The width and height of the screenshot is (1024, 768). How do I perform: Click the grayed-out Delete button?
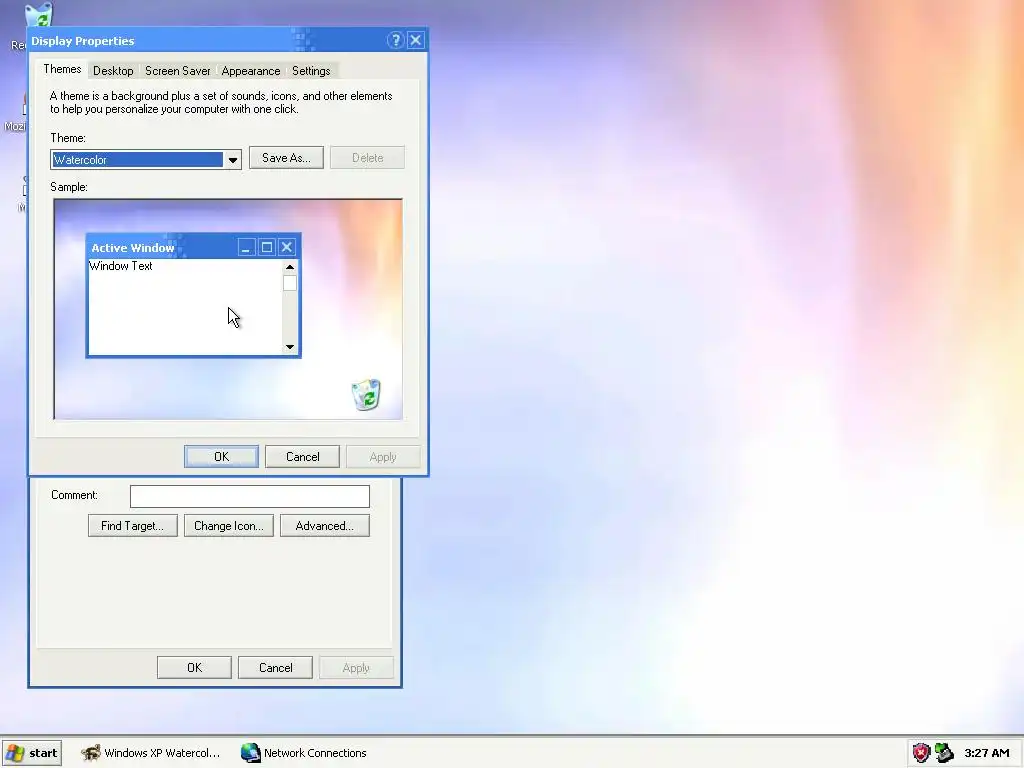coord(367,158)
